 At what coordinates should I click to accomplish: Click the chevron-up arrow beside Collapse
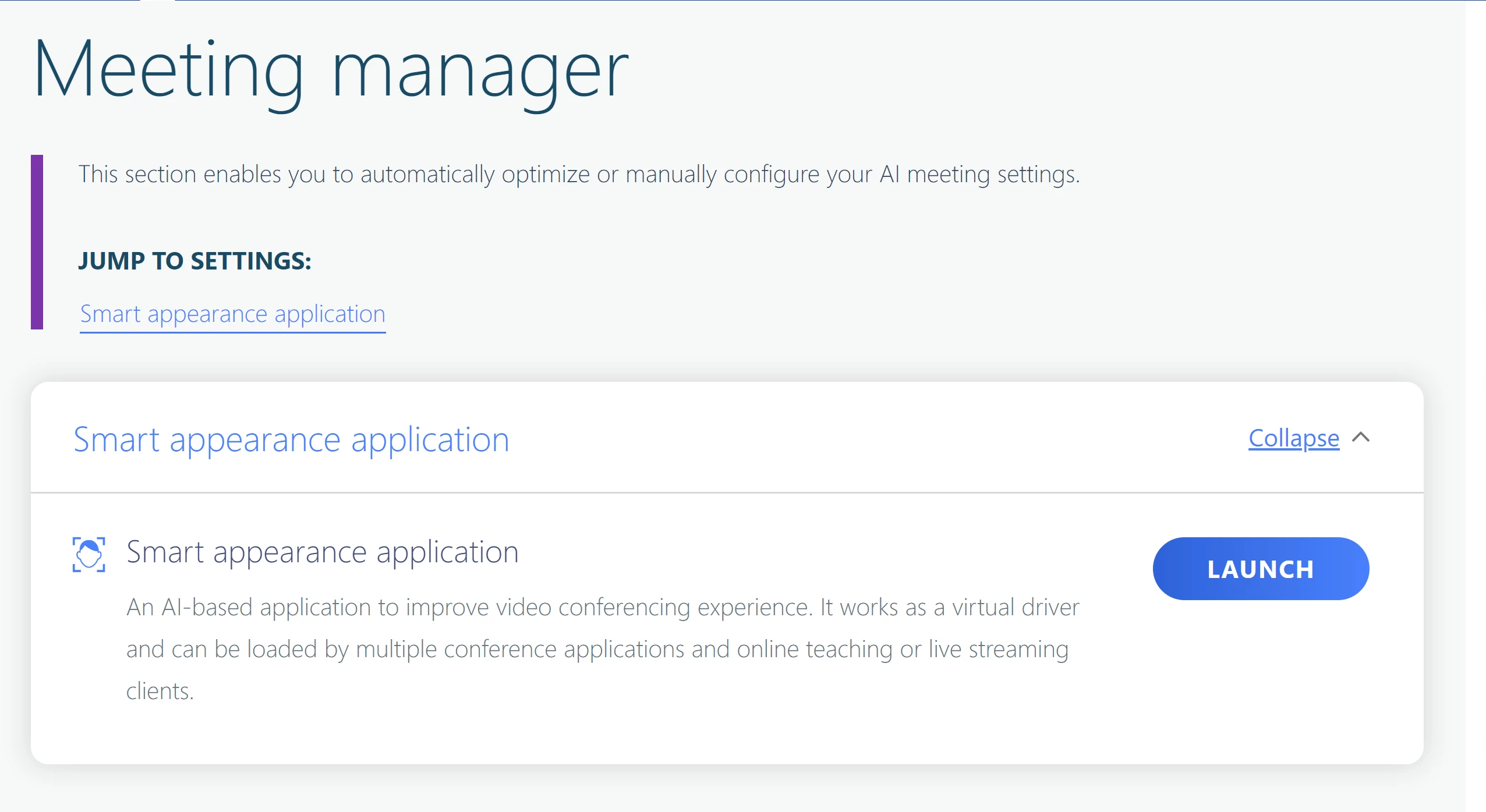pos(1361,438)
